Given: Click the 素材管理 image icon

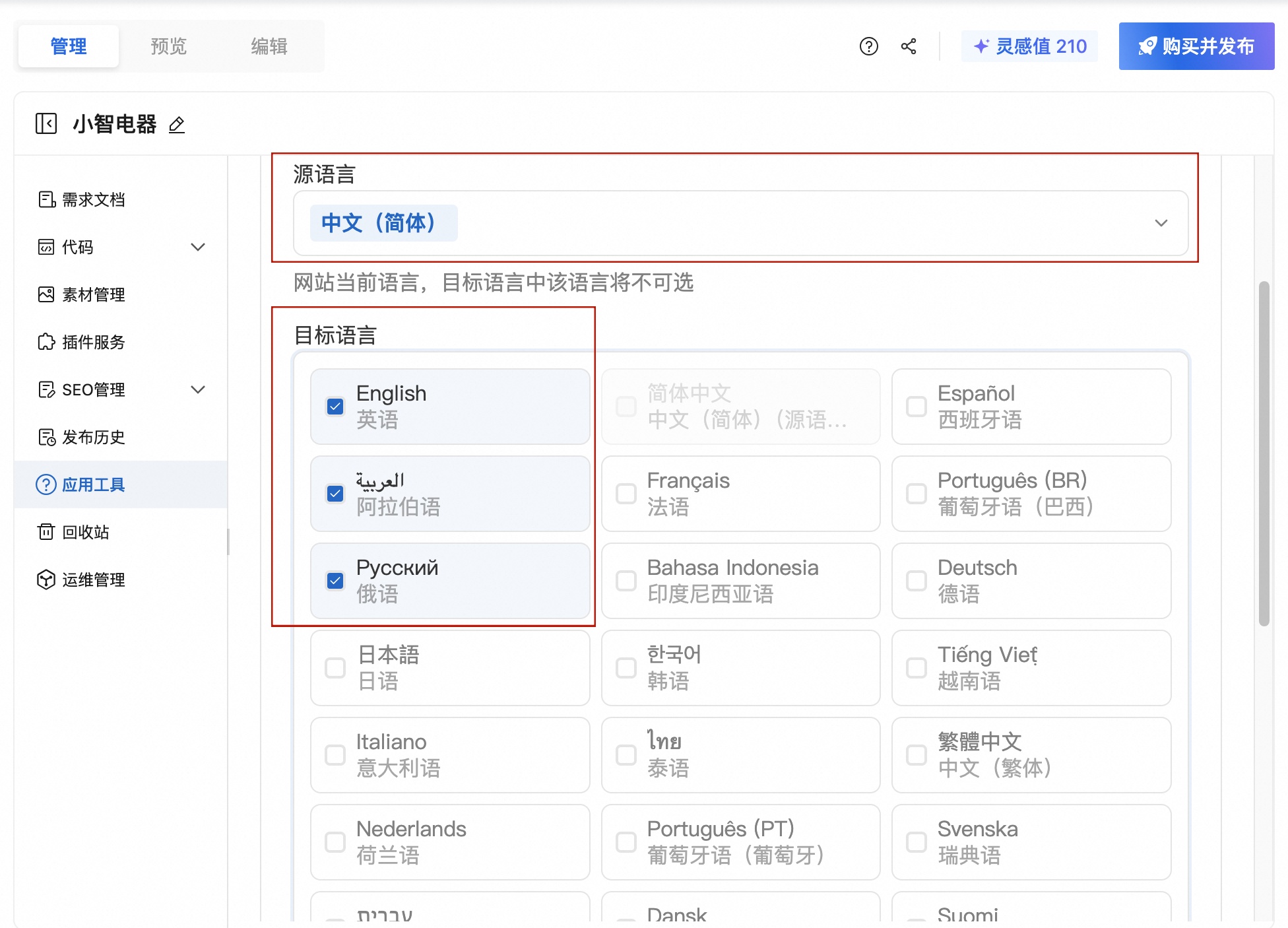Looking at the screenshot, I should click(x=46, y=294).
